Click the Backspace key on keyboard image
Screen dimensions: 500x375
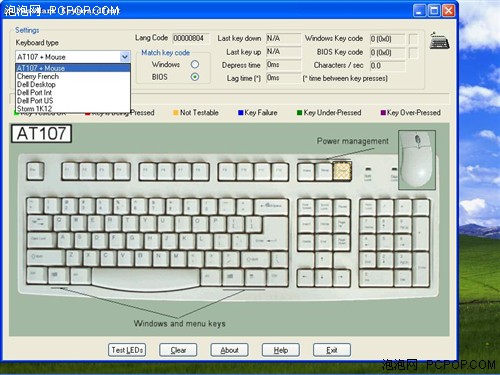point(271,206)
